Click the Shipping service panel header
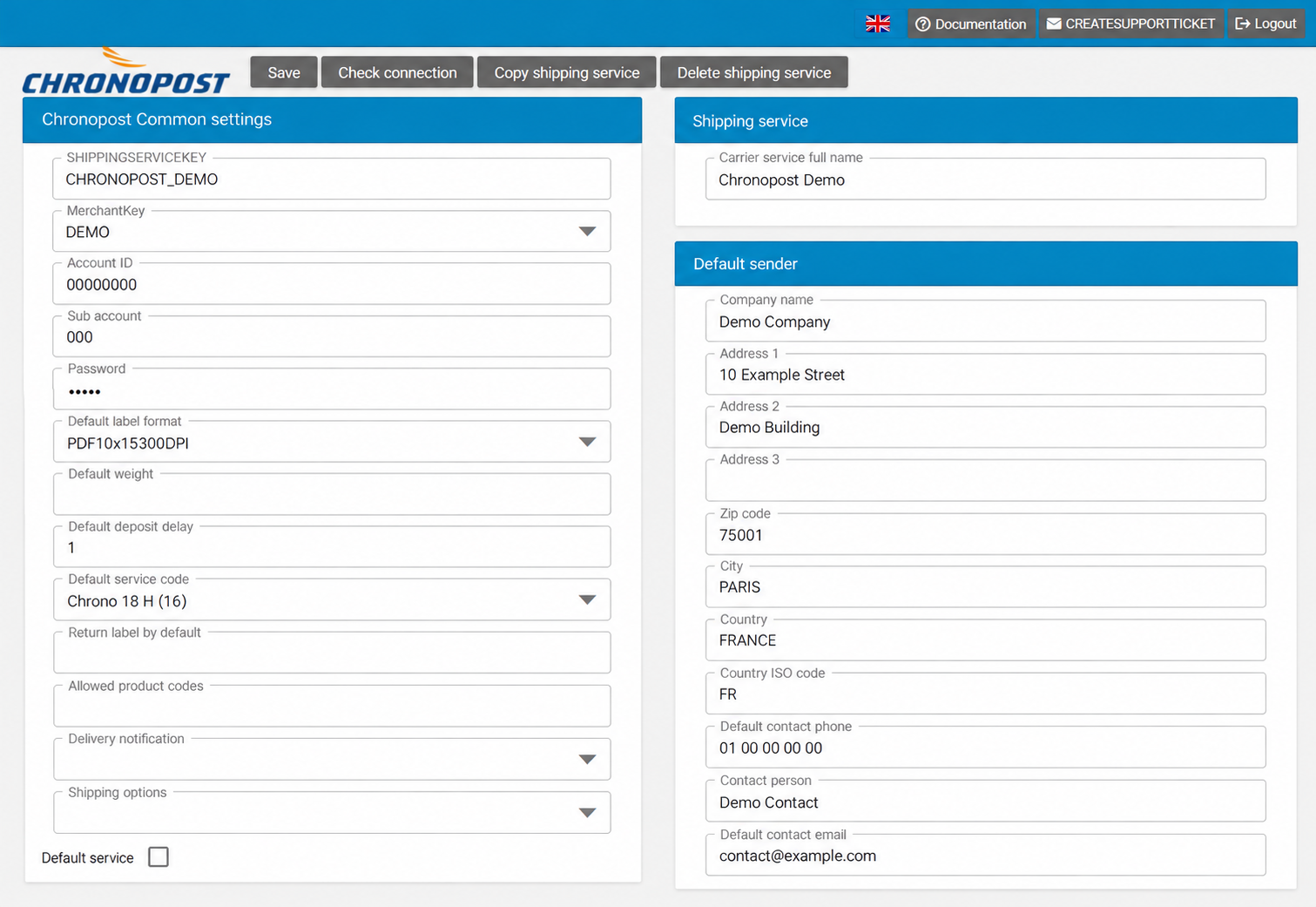 click(986, 120)
